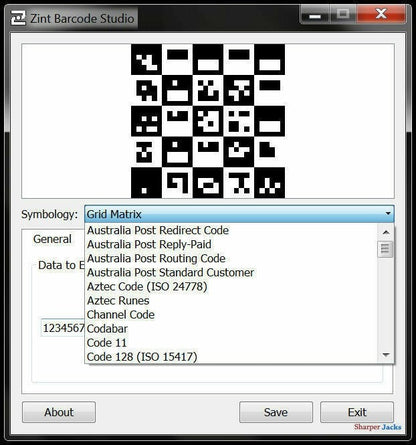The height and width of the screenshot is (445, 416).
Task: Click the list scrollbar up arrow
Action: (x=386, y=232)
